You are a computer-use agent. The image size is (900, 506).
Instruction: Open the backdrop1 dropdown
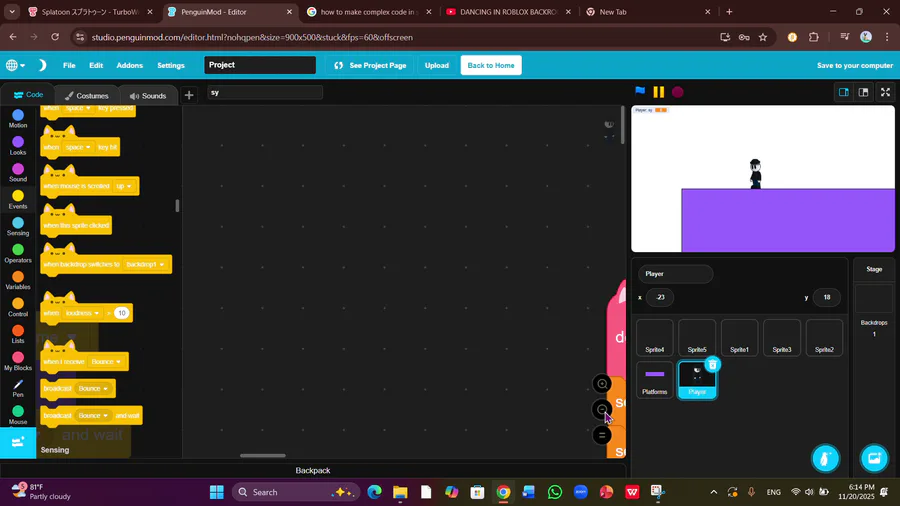click(x=145, y=264)
